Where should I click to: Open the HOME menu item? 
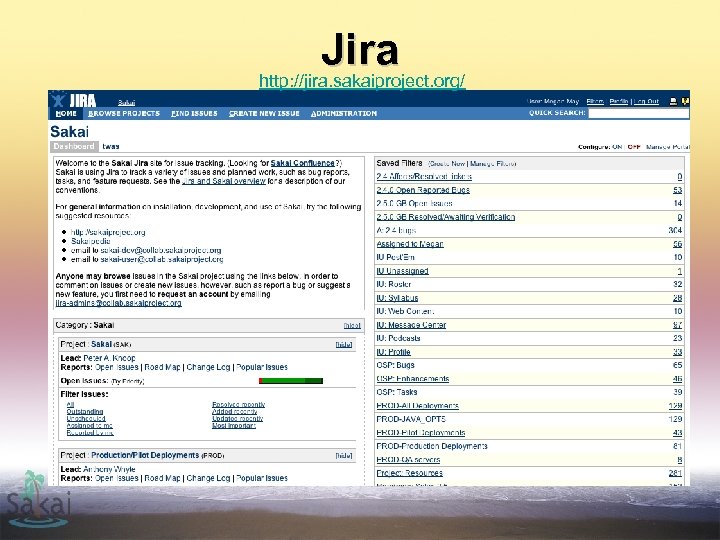pos(66,113)
